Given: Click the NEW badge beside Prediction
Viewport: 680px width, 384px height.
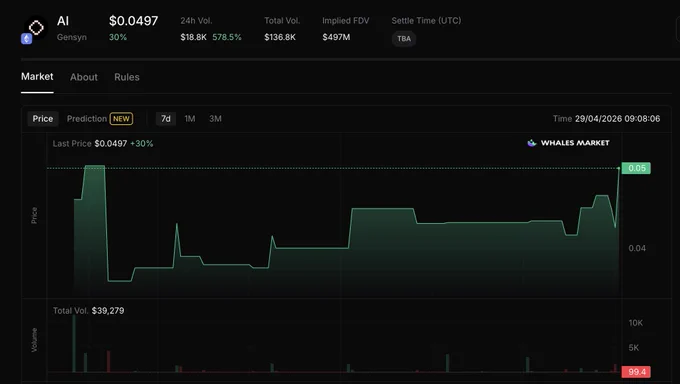Looking at the screenshot, I should coord(121,118).
